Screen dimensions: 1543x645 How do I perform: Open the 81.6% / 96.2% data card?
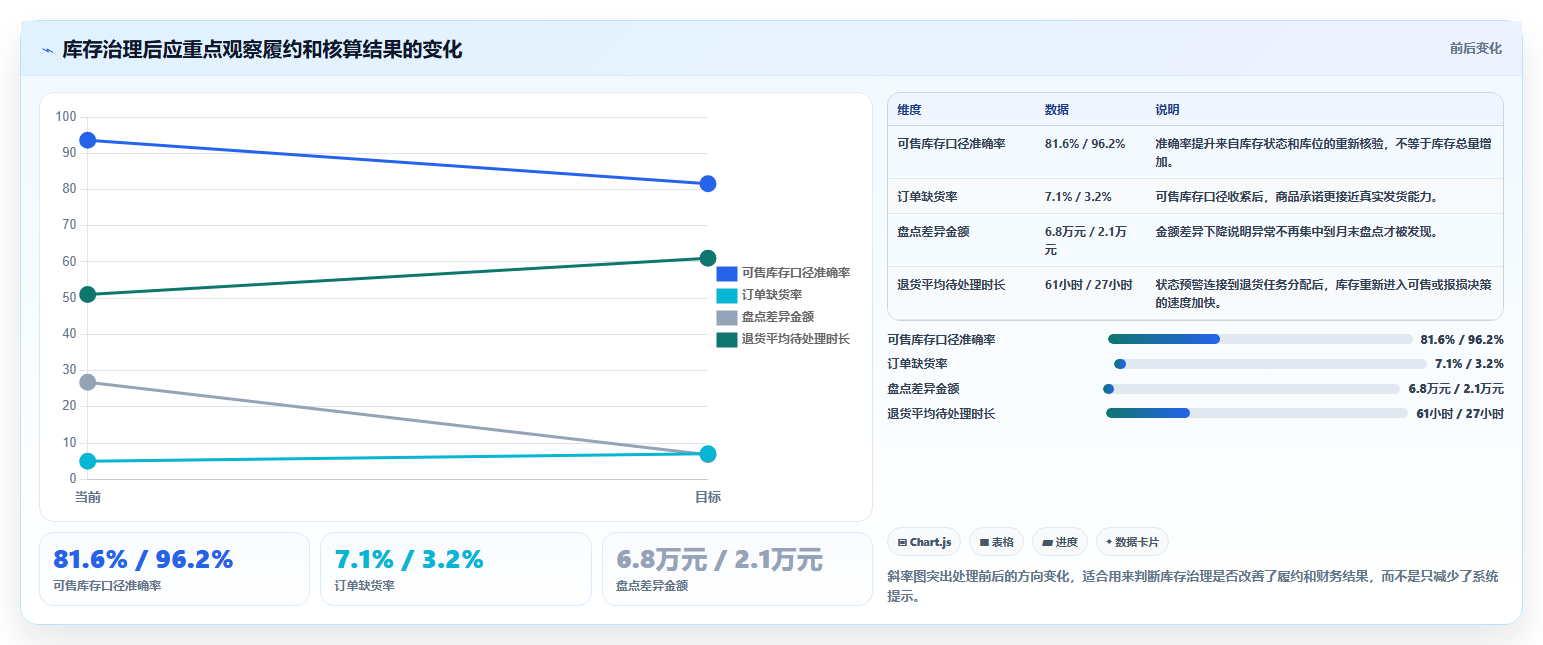(174, 569)
